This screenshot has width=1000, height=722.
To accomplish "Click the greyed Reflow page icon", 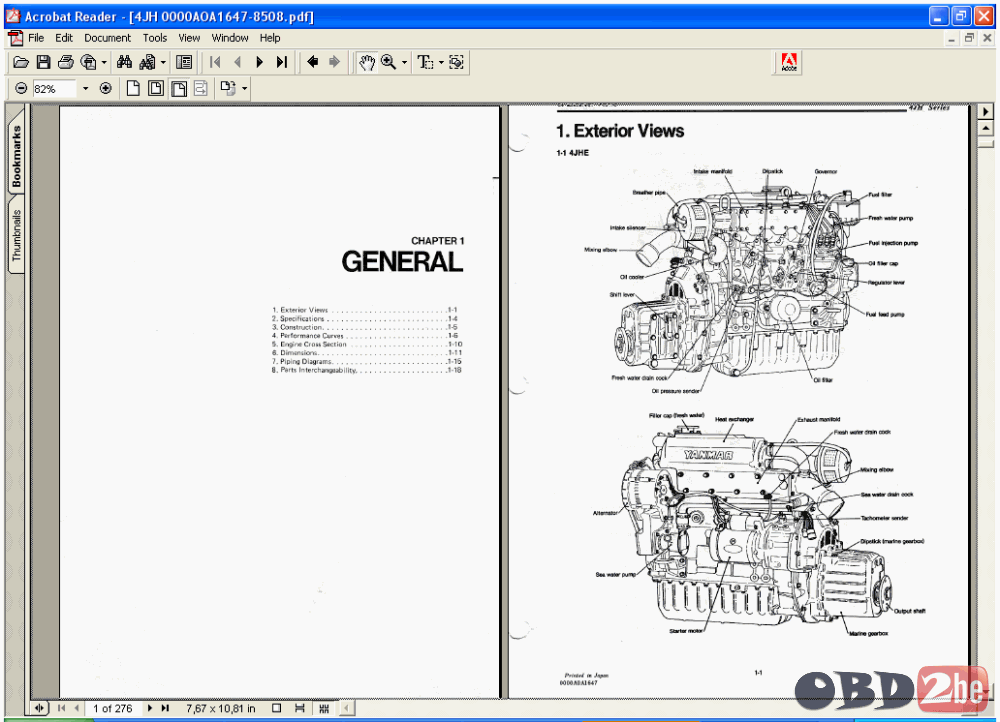I will [x=201, y=89].
